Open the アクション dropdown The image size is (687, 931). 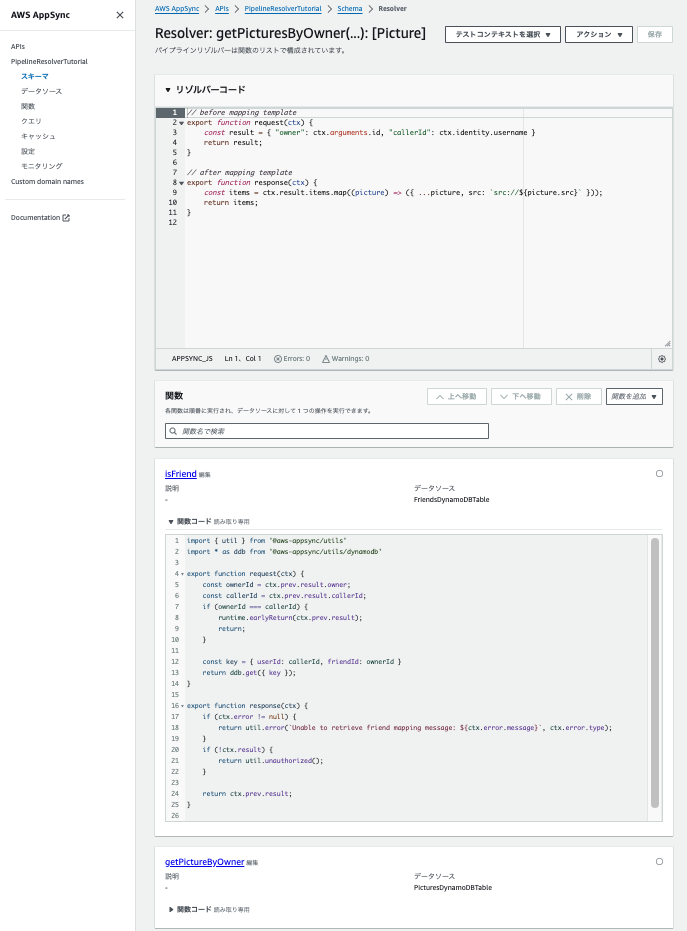point(598,33)
